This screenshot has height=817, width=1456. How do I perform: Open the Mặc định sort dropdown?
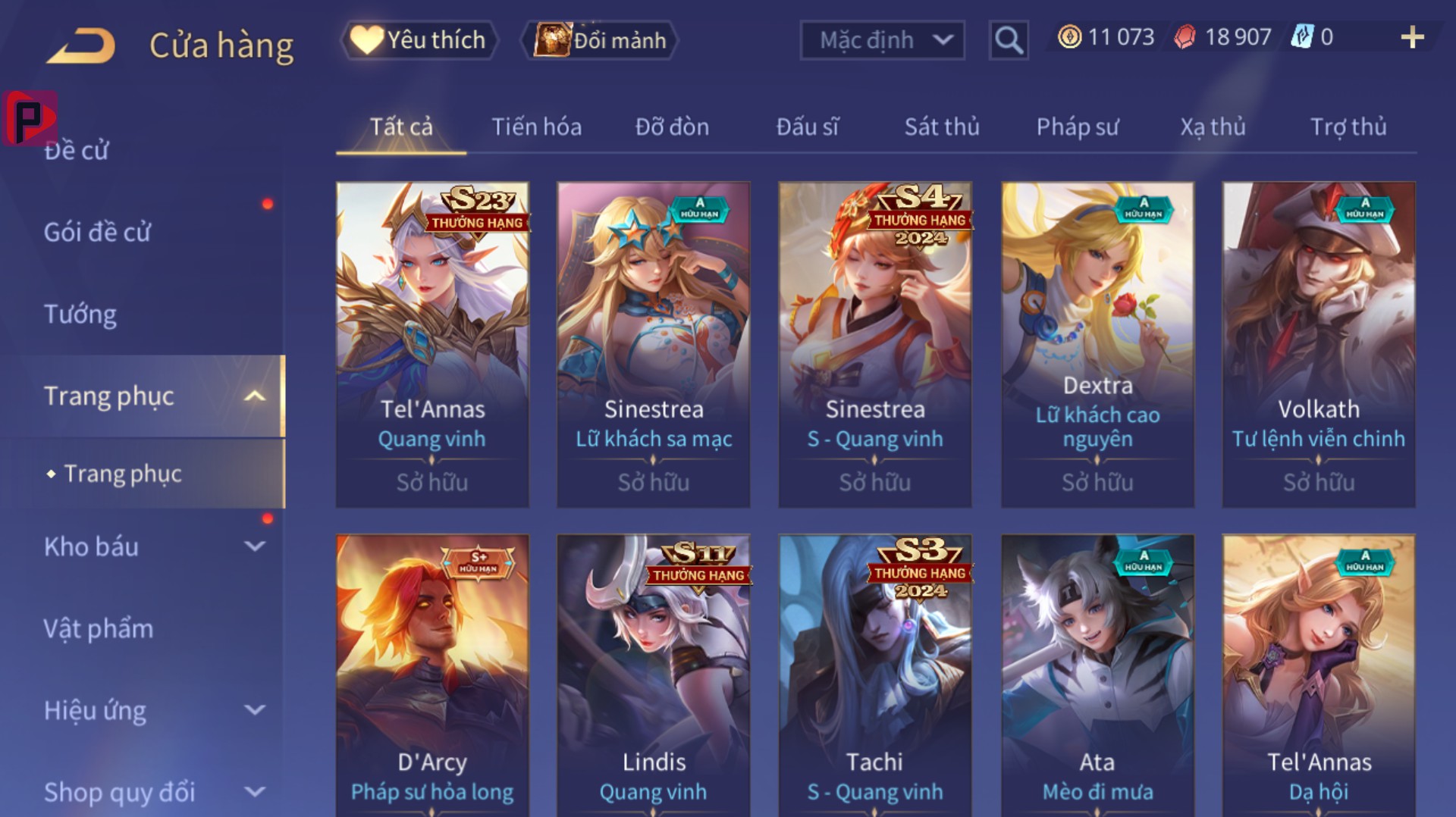(x=883, y=40)
